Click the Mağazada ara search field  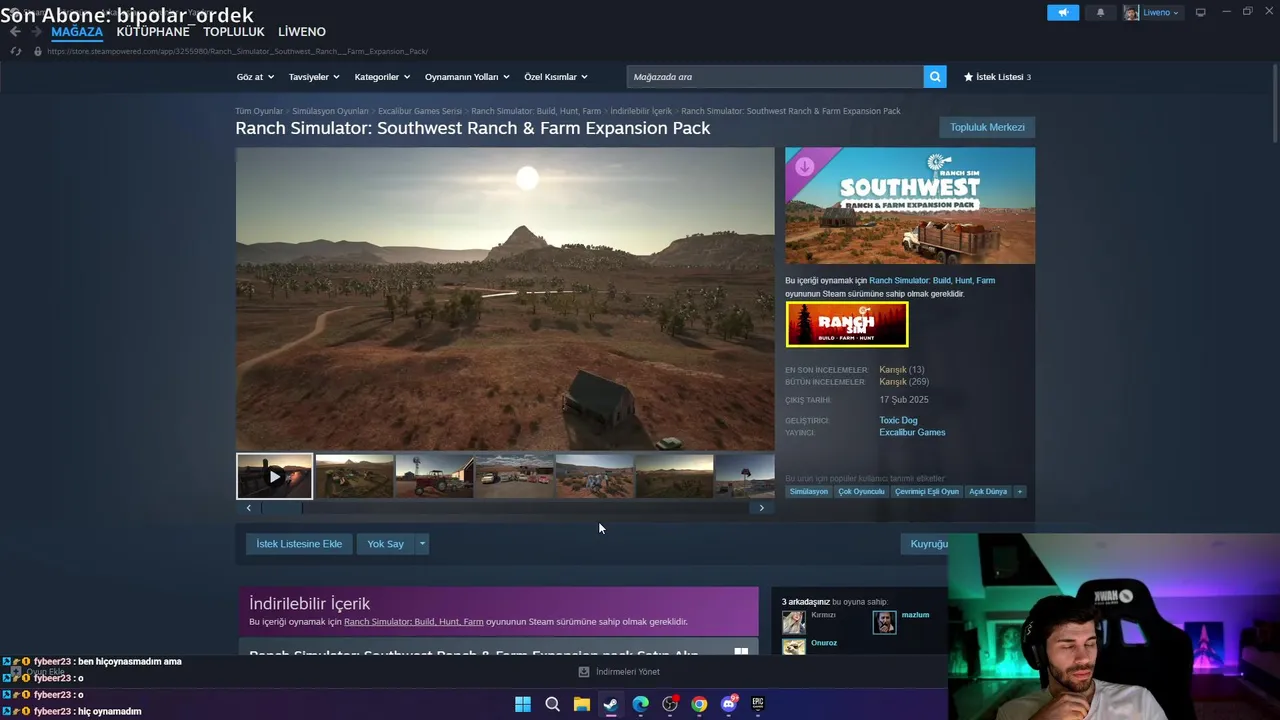[775, 77]
